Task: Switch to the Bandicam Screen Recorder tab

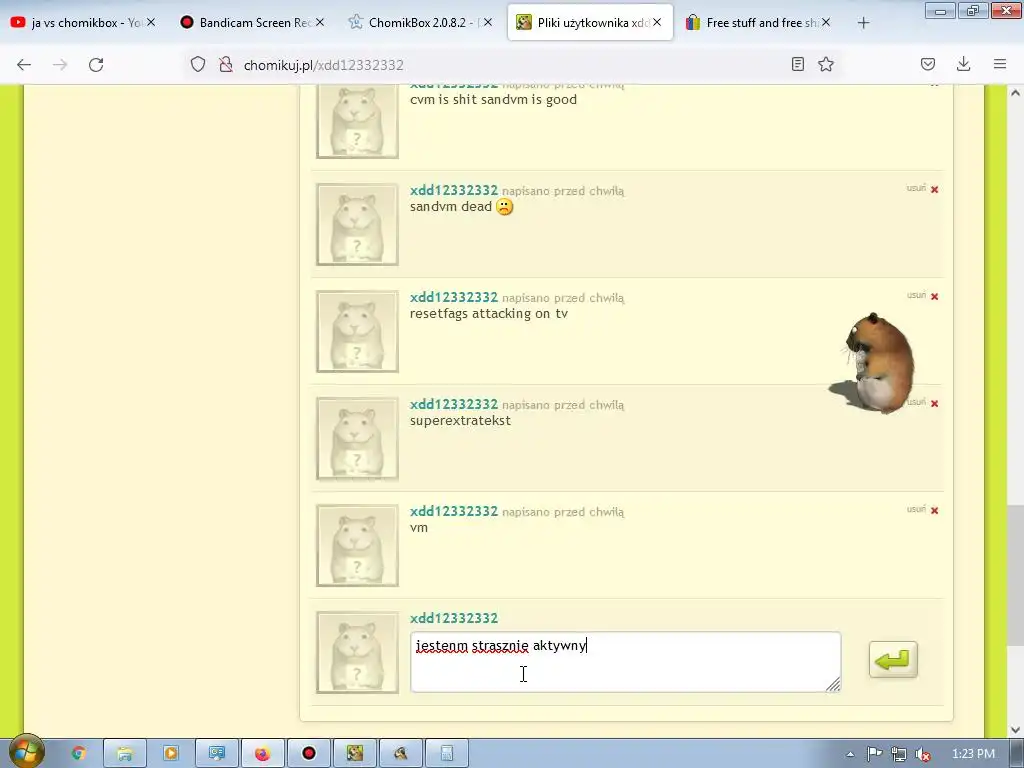Action: [x=252, y=22]
